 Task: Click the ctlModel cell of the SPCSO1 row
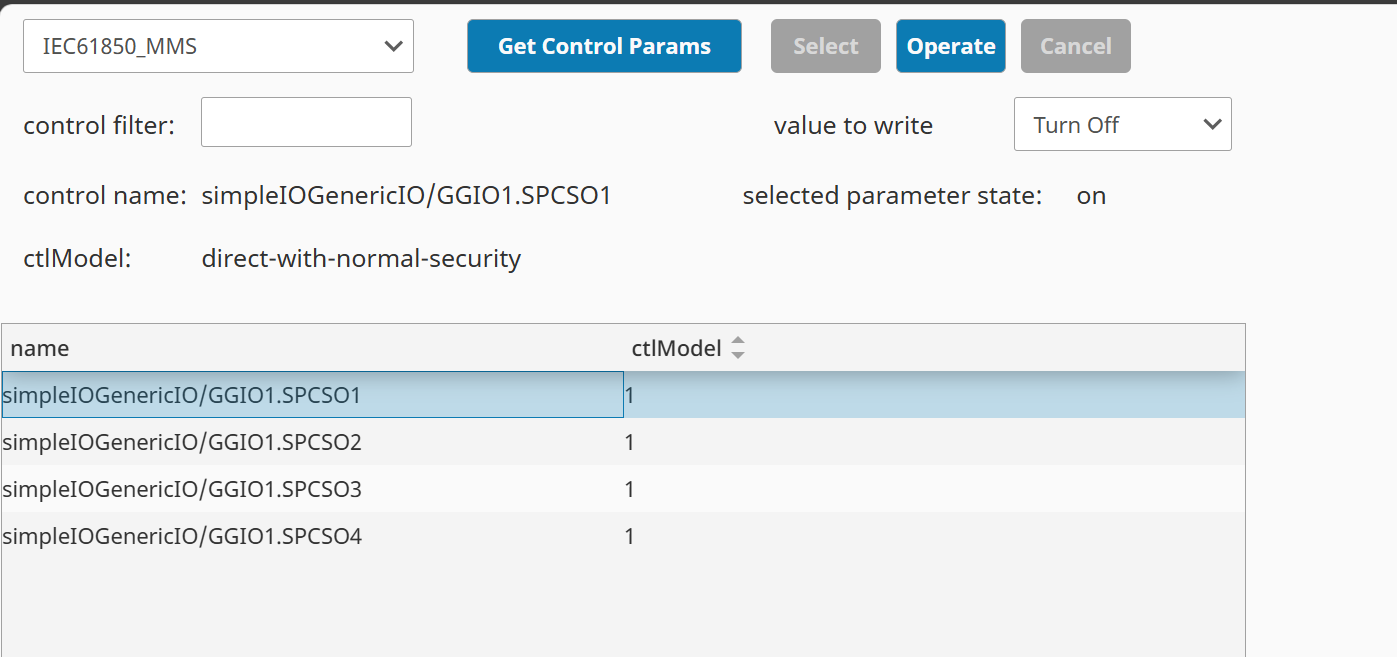[630, 396]
